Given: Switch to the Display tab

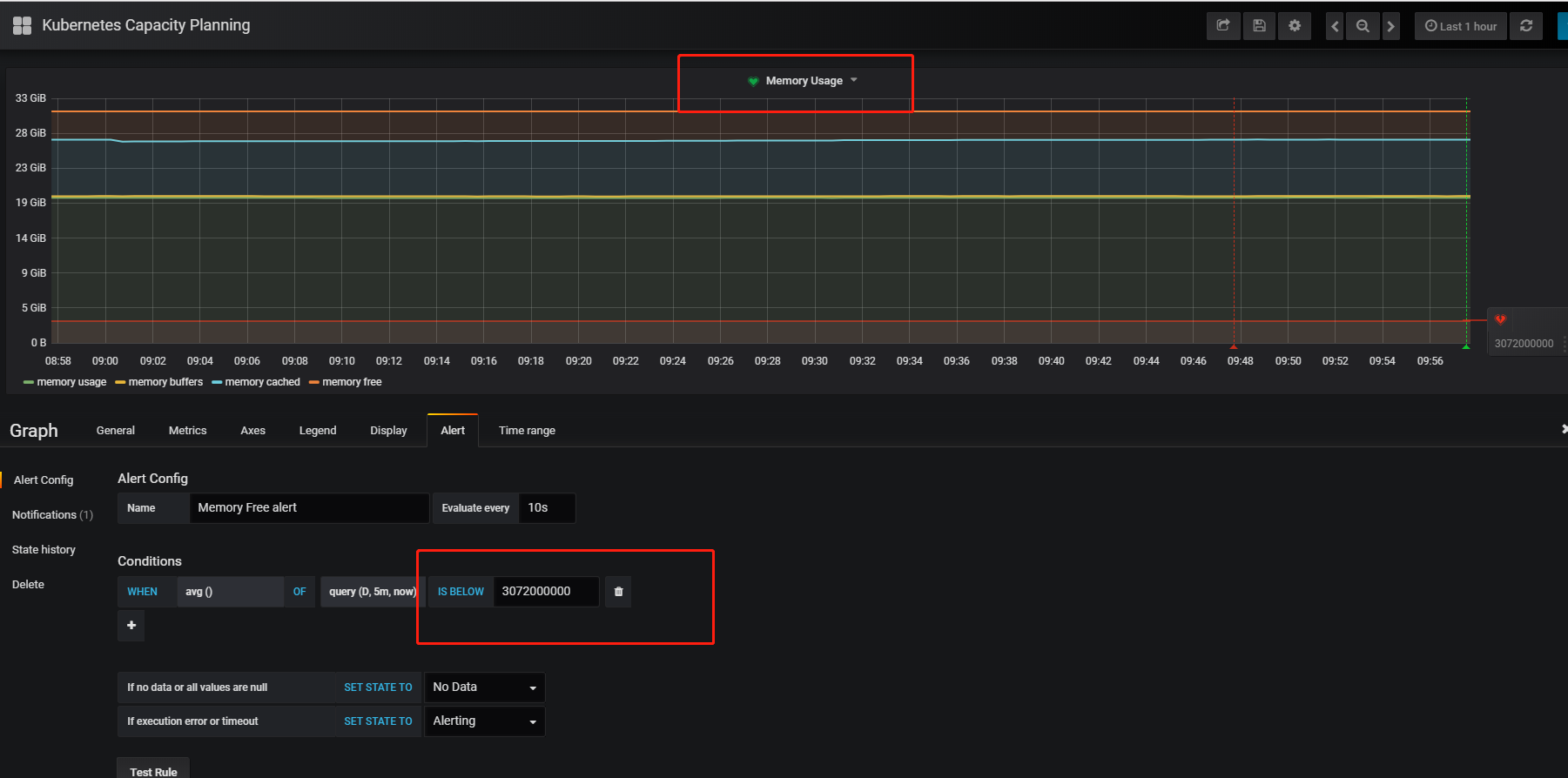Looking at the screenshot, I should tap(388, 431).
